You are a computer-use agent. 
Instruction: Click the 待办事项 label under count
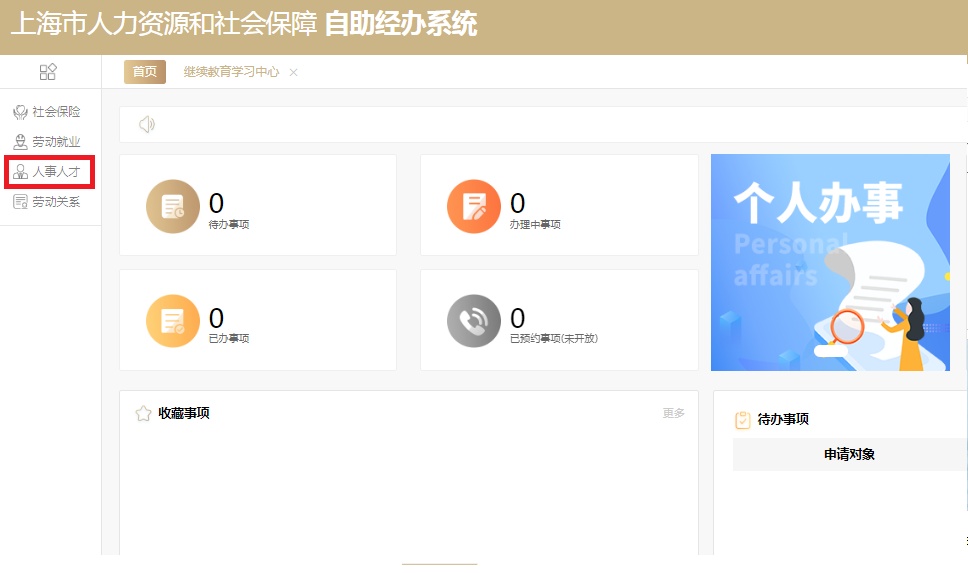[229, 224]
